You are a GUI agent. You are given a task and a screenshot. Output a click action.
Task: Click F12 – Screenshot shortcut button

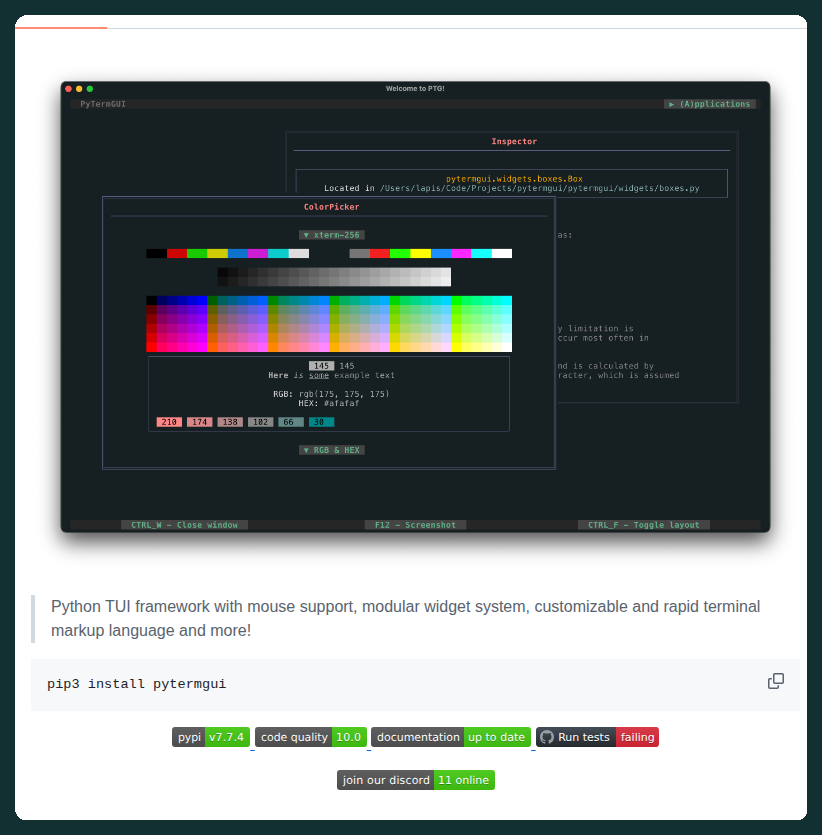click(415, 525)
